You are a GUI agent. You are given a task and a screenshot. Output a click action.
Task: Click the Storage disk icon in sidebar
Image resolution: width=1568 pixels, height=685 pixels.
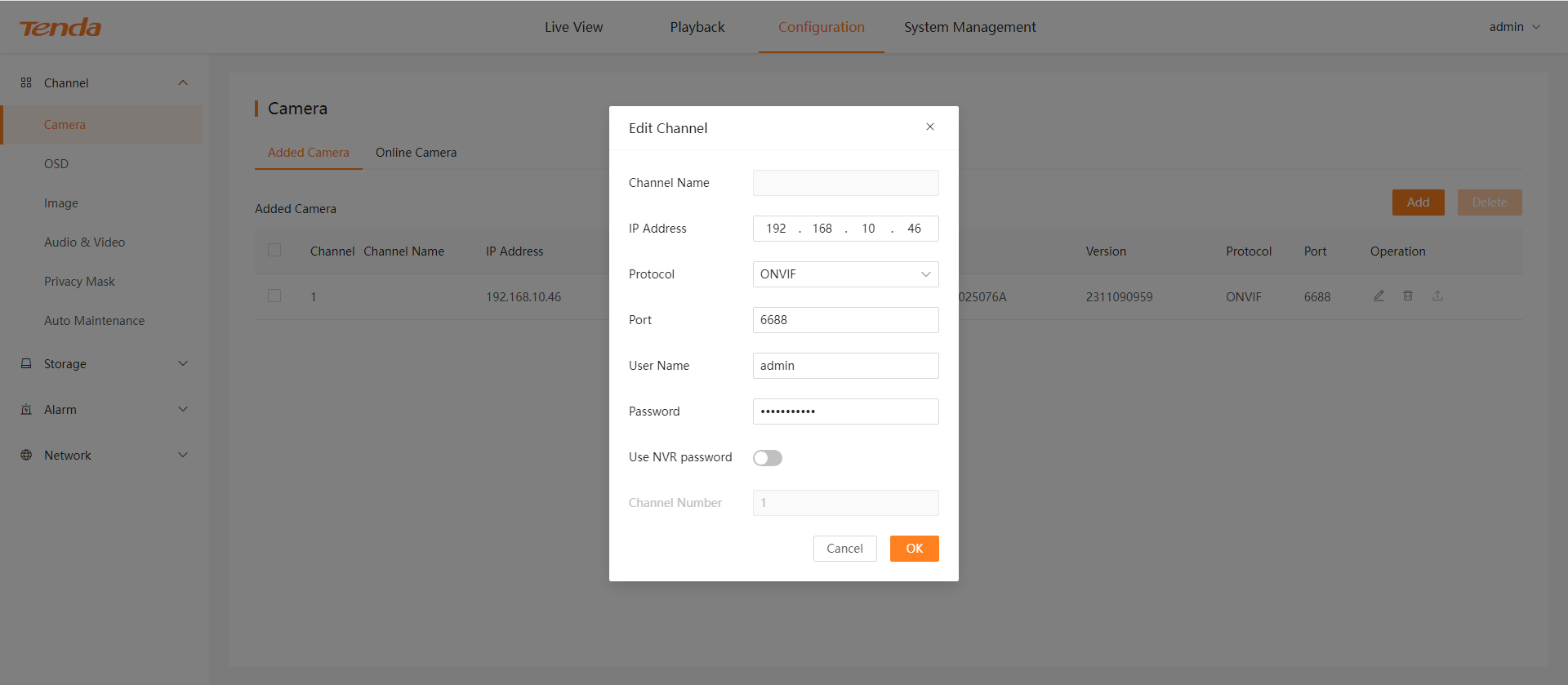pos(26,363)
